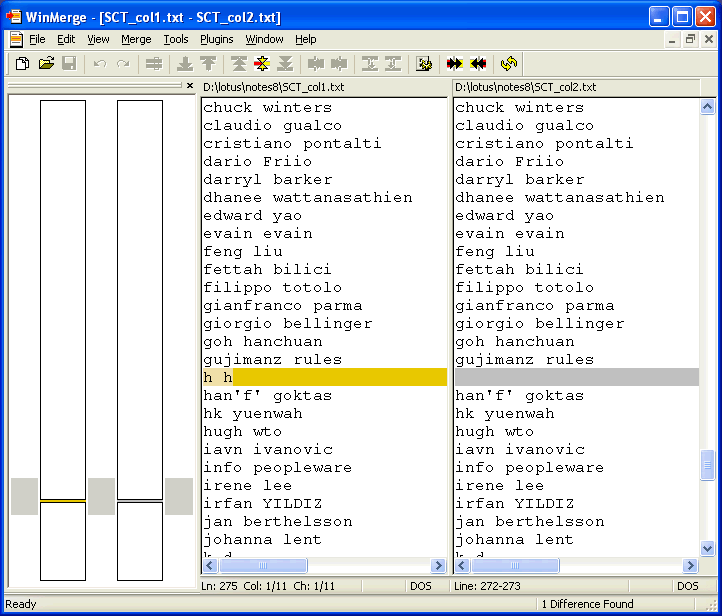This screenshot has height=616, width=722.
Task: Click Copy Right and Advance icon
Action: click(370, 64)
